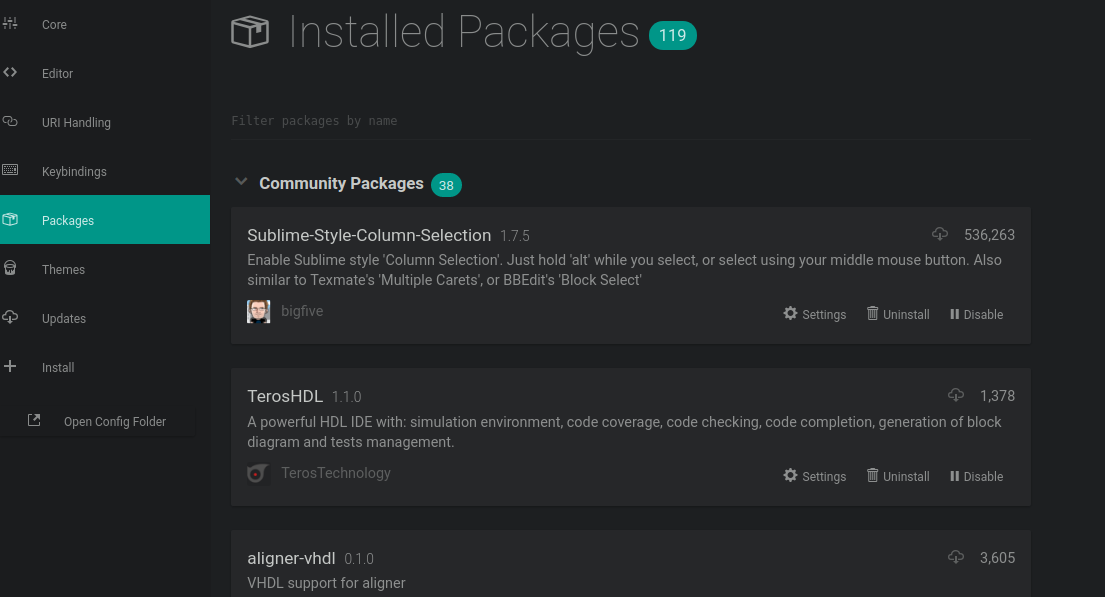Disable Sublime-Style-Column-Selection package

pyautogui.click(x=976, y=314)
